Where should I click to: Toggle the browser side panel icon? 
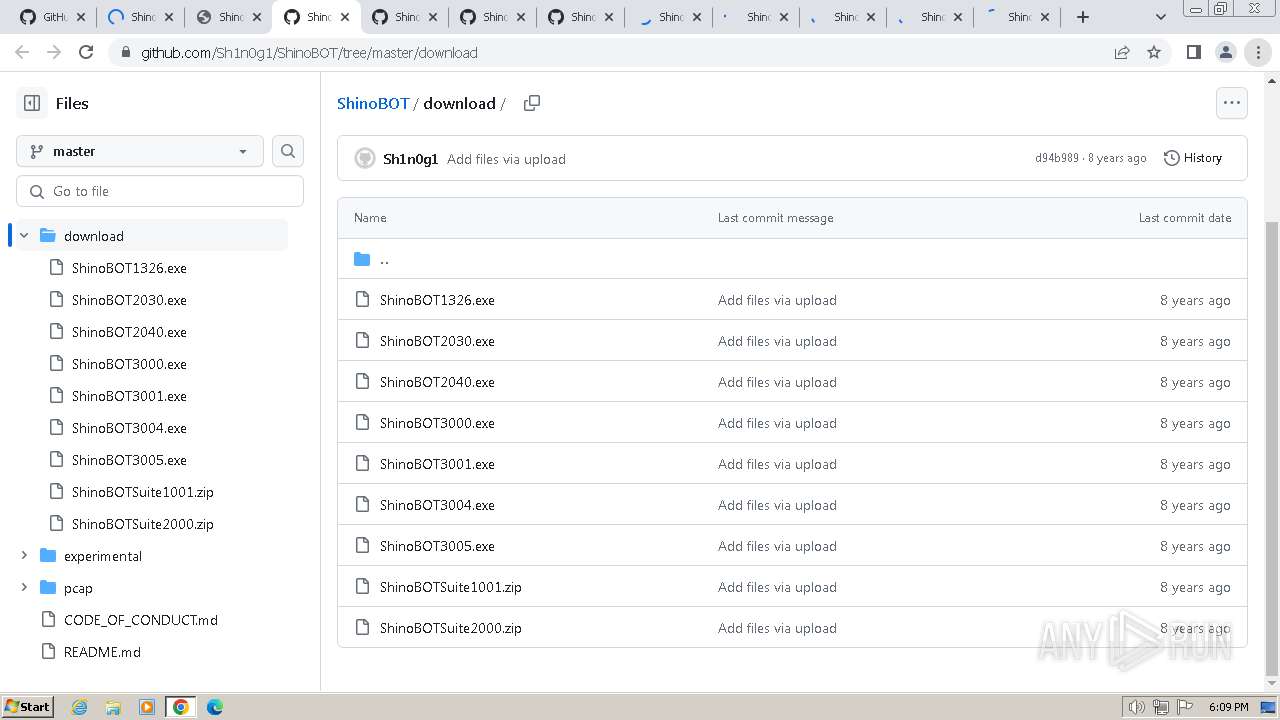pyautogui.click(x=1194, y=52)
